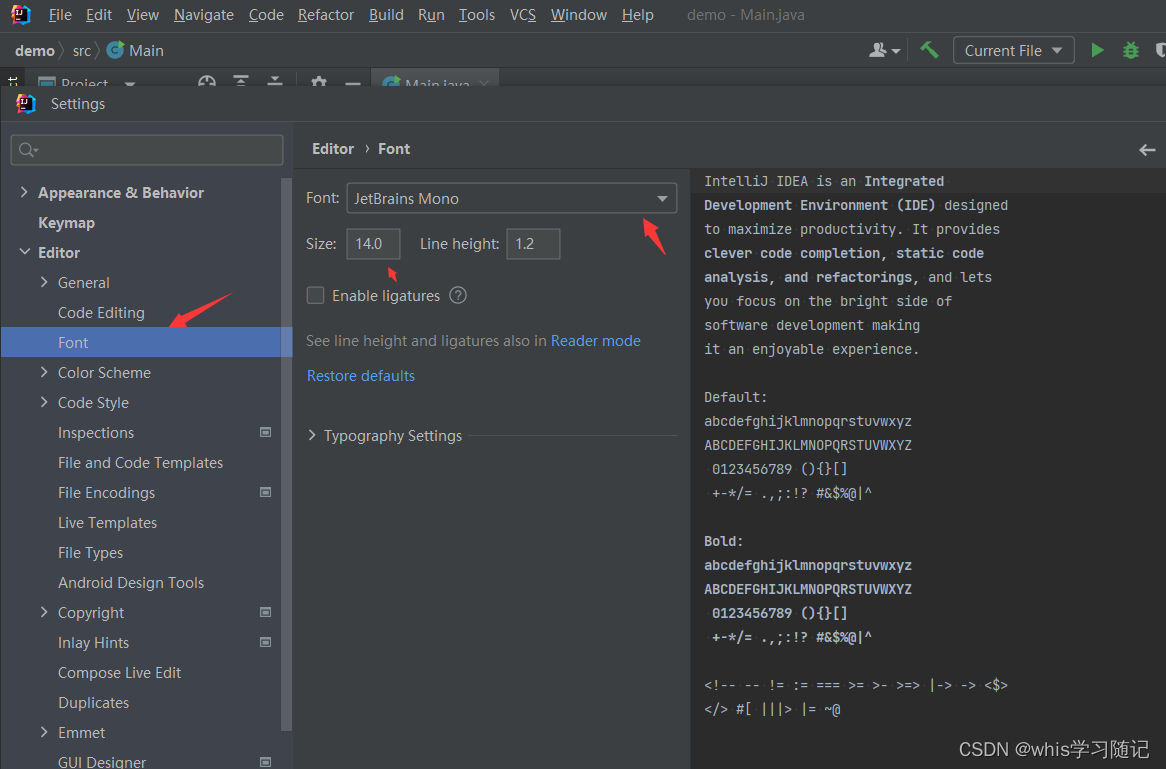Open the Help menu
Image resolution: width=1166 pixels, height=769 pixels.
point(637,15)
